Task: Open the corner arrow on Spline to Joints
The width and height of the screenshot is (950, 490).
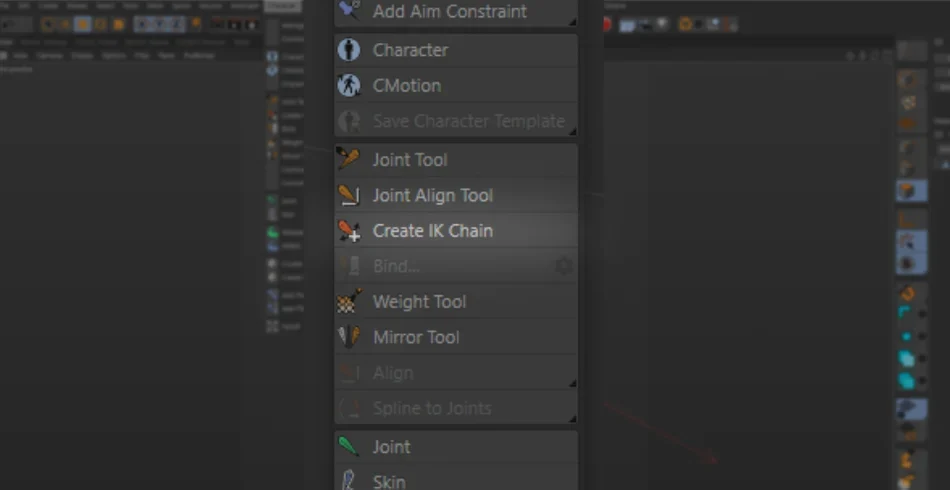Action: (573, 419)
